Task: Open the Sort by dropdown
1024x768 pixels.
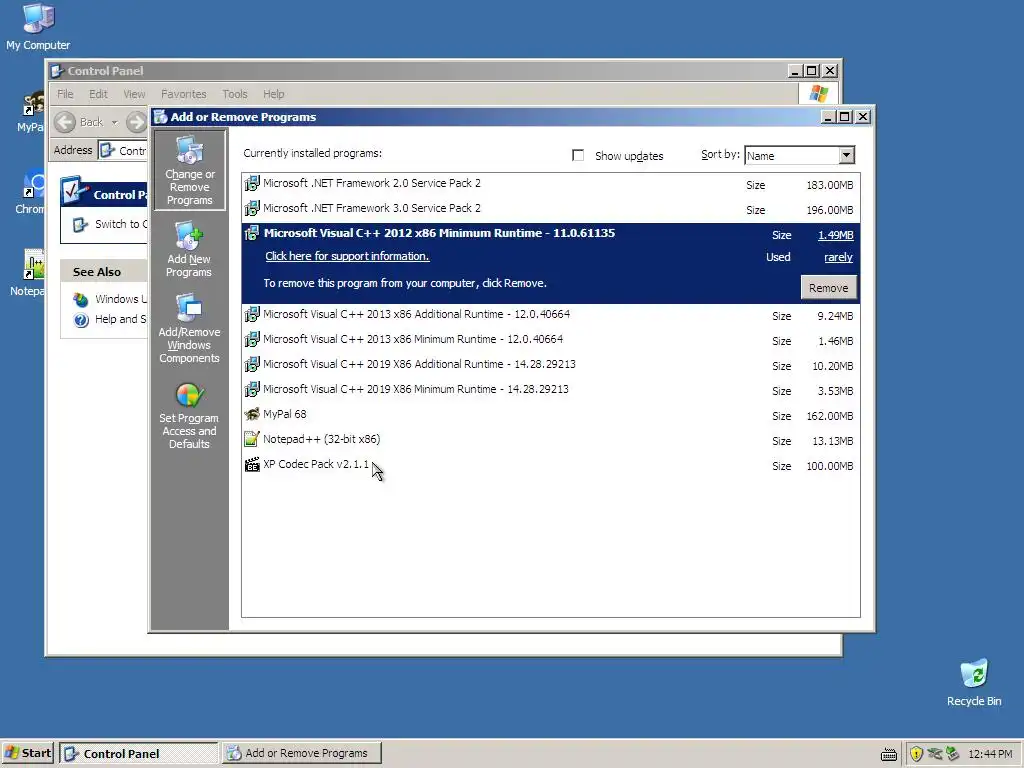Action: 846,155
